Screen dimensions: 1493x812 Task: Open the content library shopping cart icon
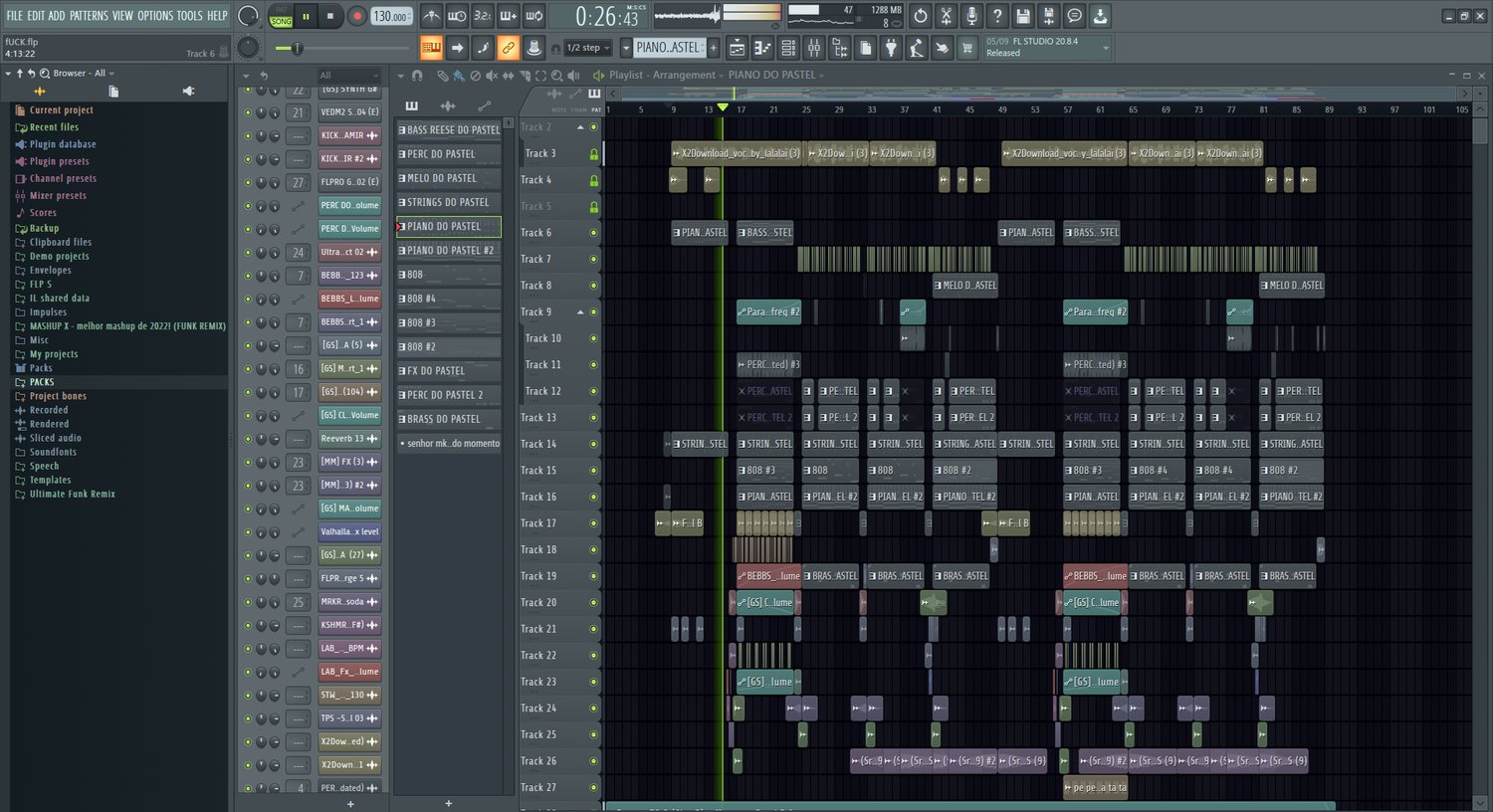[966, 48]
